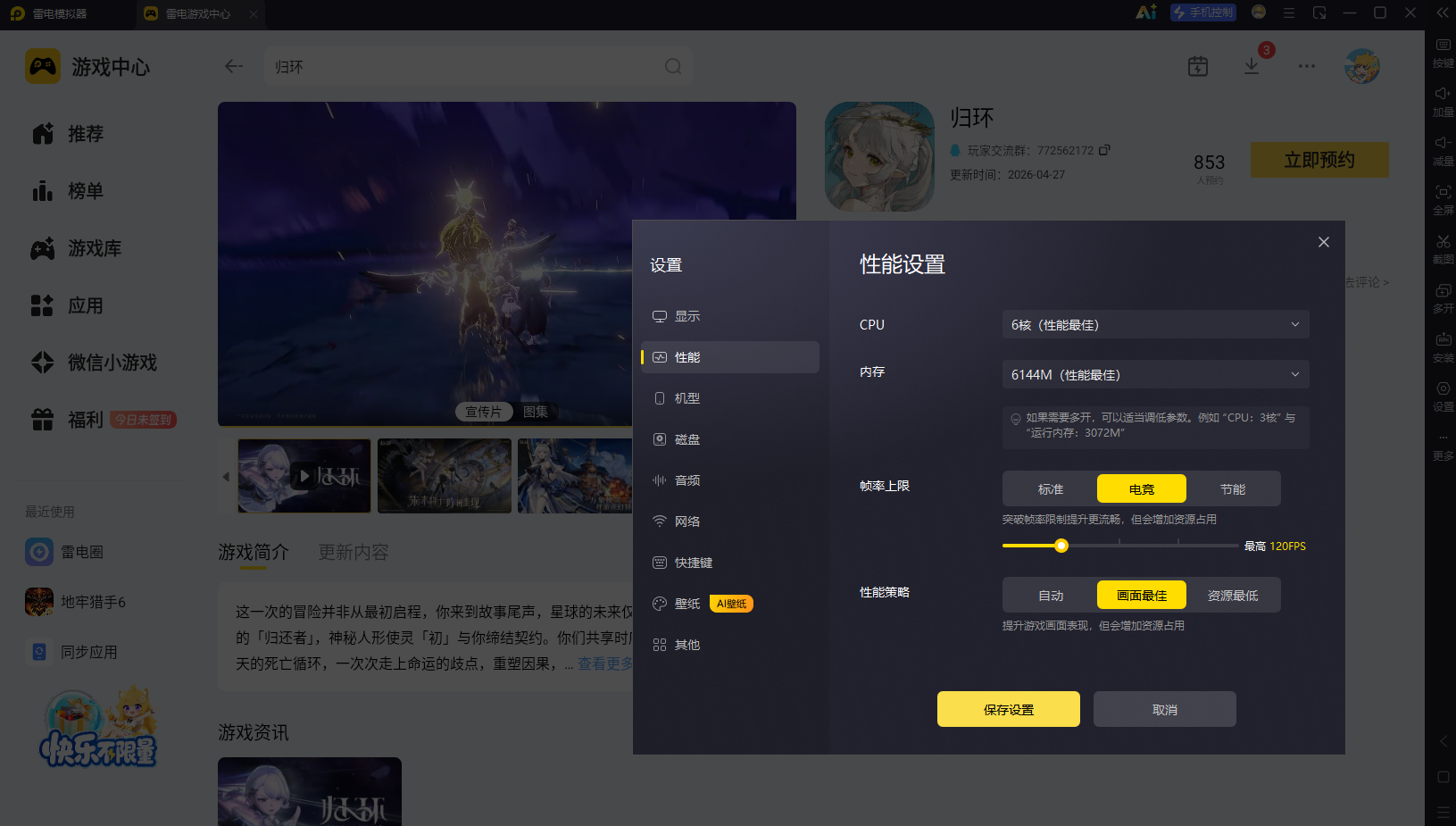Screen dimensions: 1456x826
Task: Switch to the 更新内容 tab
Action: click(354, 552)
